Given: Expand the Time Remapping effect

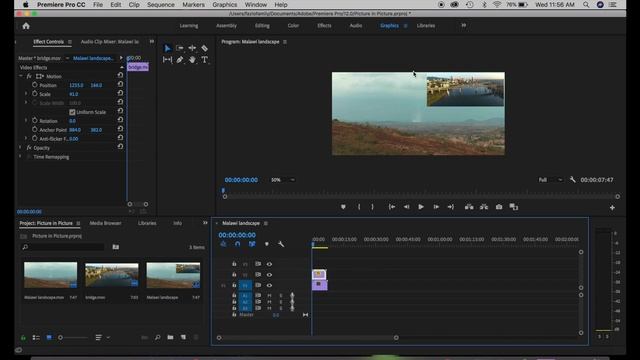Looking at the screenshot, I should 20,157.
